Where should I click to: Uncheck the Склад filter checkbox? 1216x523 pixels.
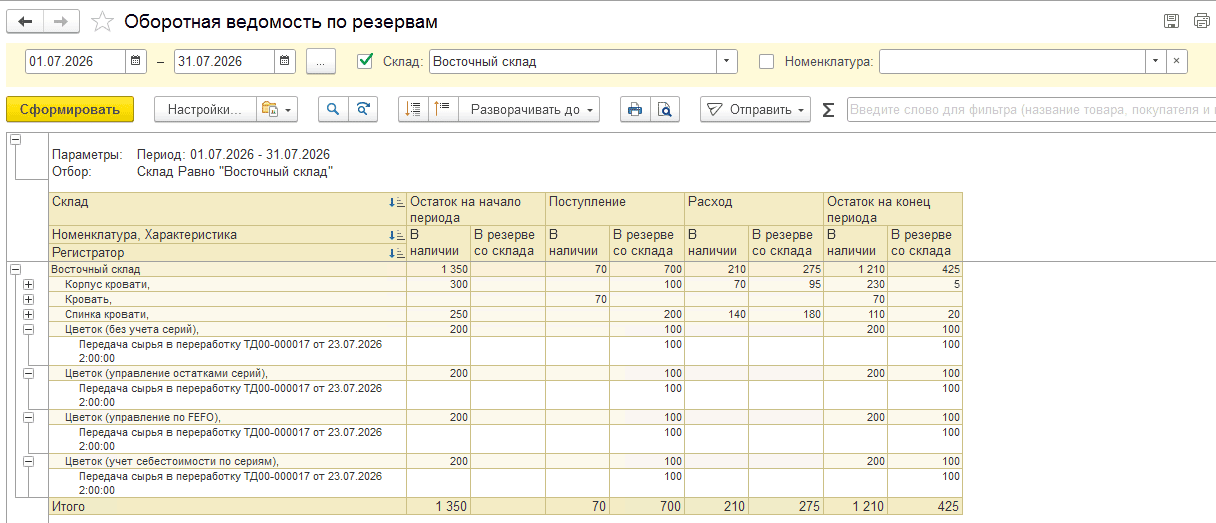point(365,61)
